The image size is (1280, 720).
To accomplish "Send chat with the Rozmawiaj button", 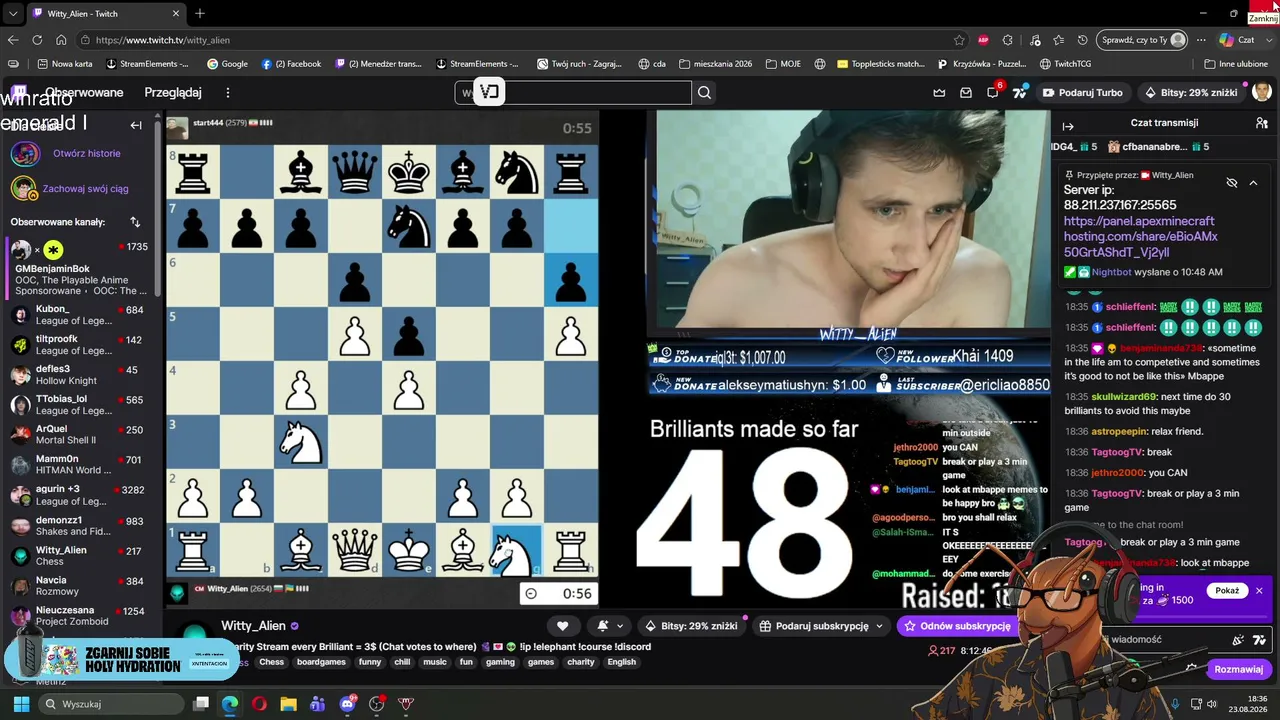I will 1239,669.
